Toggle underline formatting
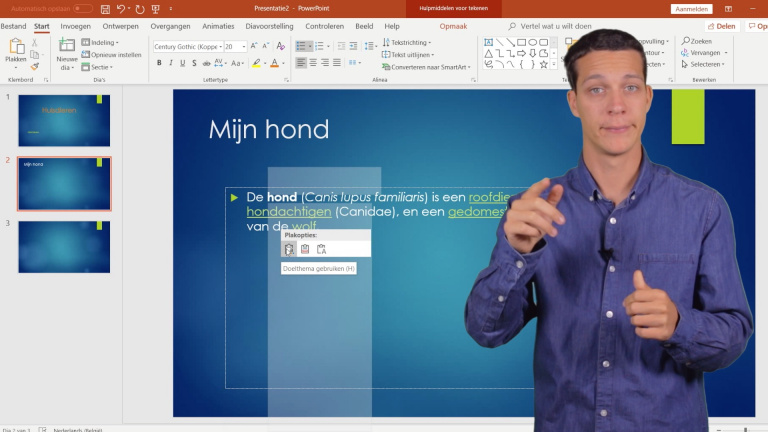This screenshot has height=432, width=768. pyautogui.click(x=183, y=63)
